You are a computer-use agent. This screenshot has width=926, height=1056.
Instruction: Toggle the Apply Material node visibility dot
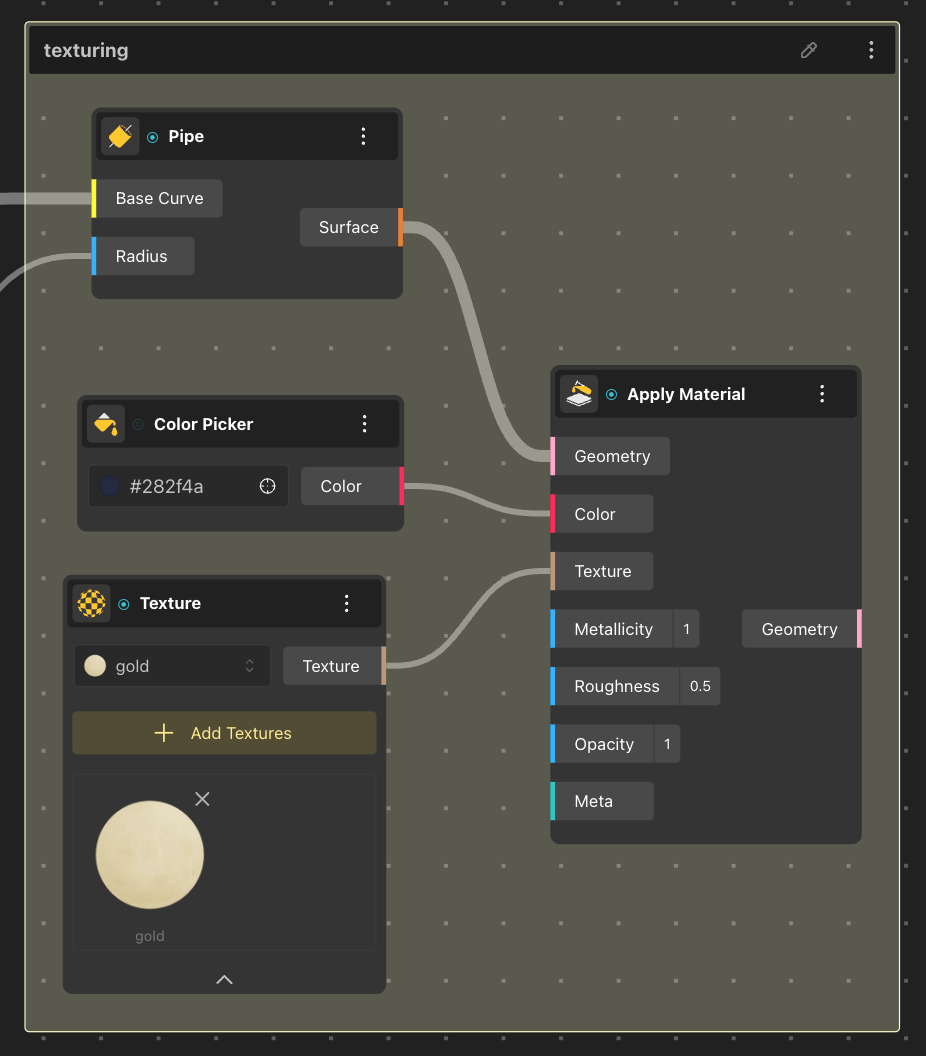click(611, 395)
